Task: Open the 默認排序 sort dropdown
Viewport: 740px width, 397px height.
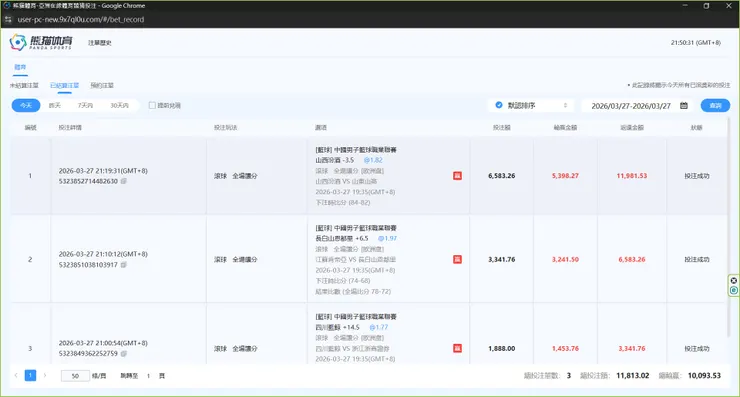Action: click(x=531, y=105)
